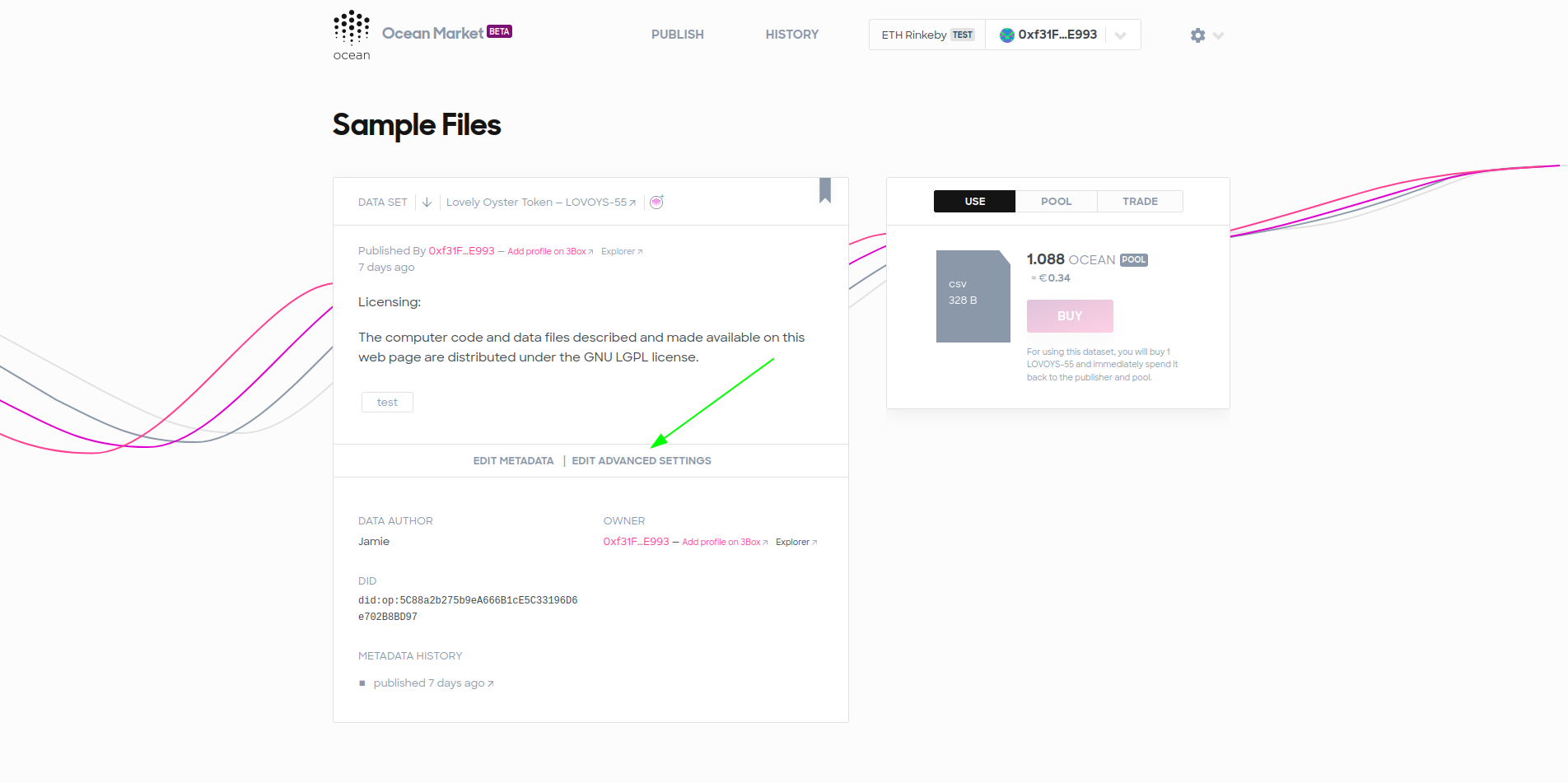Click the Ocean dotted logo icon
1568x783 pixels.
coord(352,28)
